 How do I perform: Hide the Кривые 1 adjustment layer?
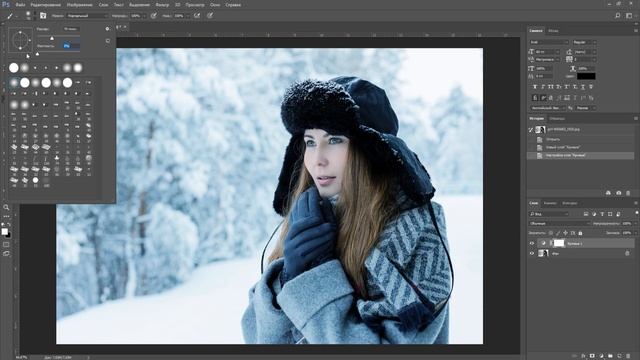pyautogui.click(x=532, y=243)
